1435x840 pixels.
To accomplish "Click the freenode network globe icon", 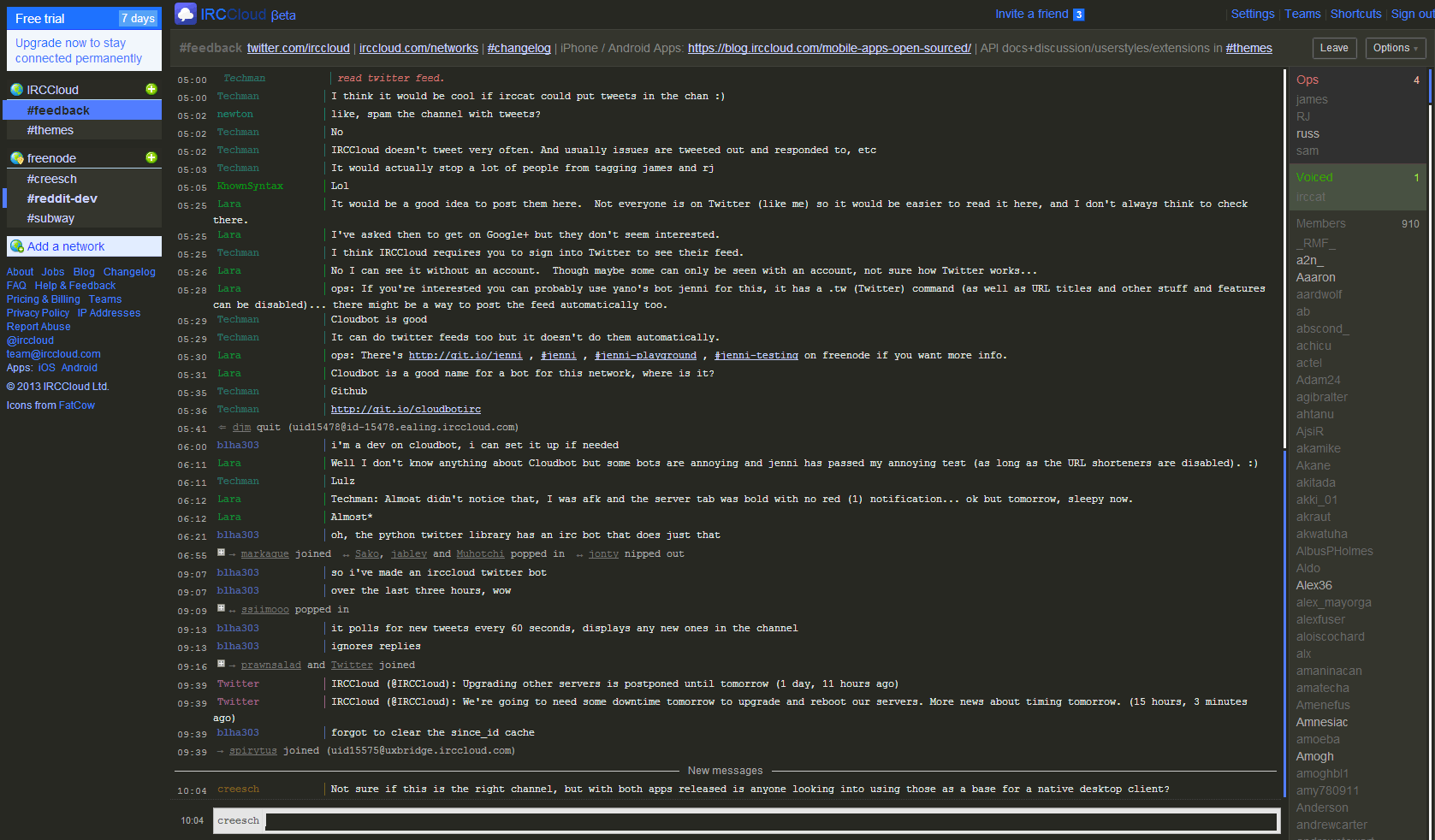I will pyautogui.click(x=15, y=157).
